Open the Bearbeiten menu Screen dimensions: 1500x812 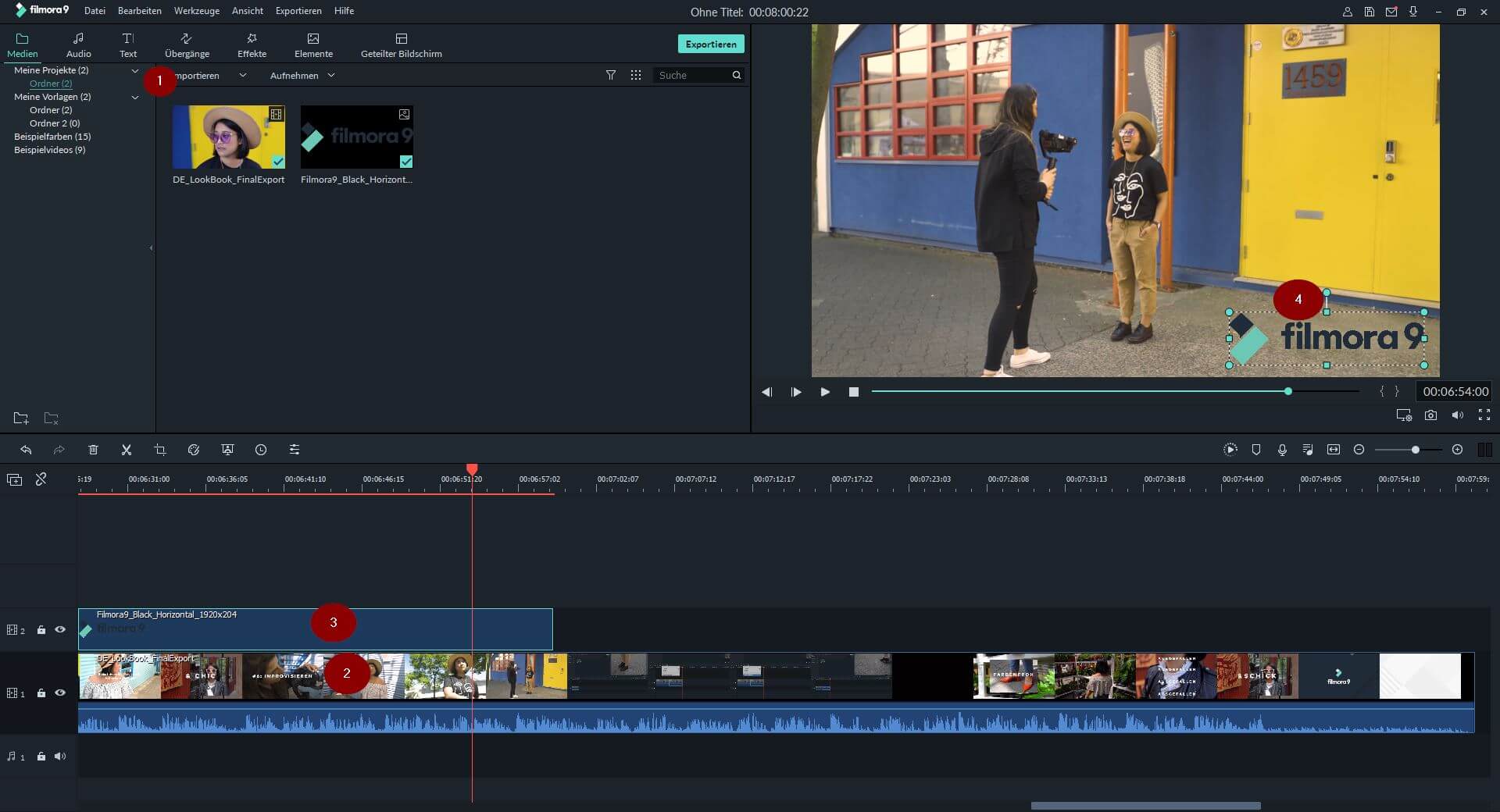[x=140, y=11]
